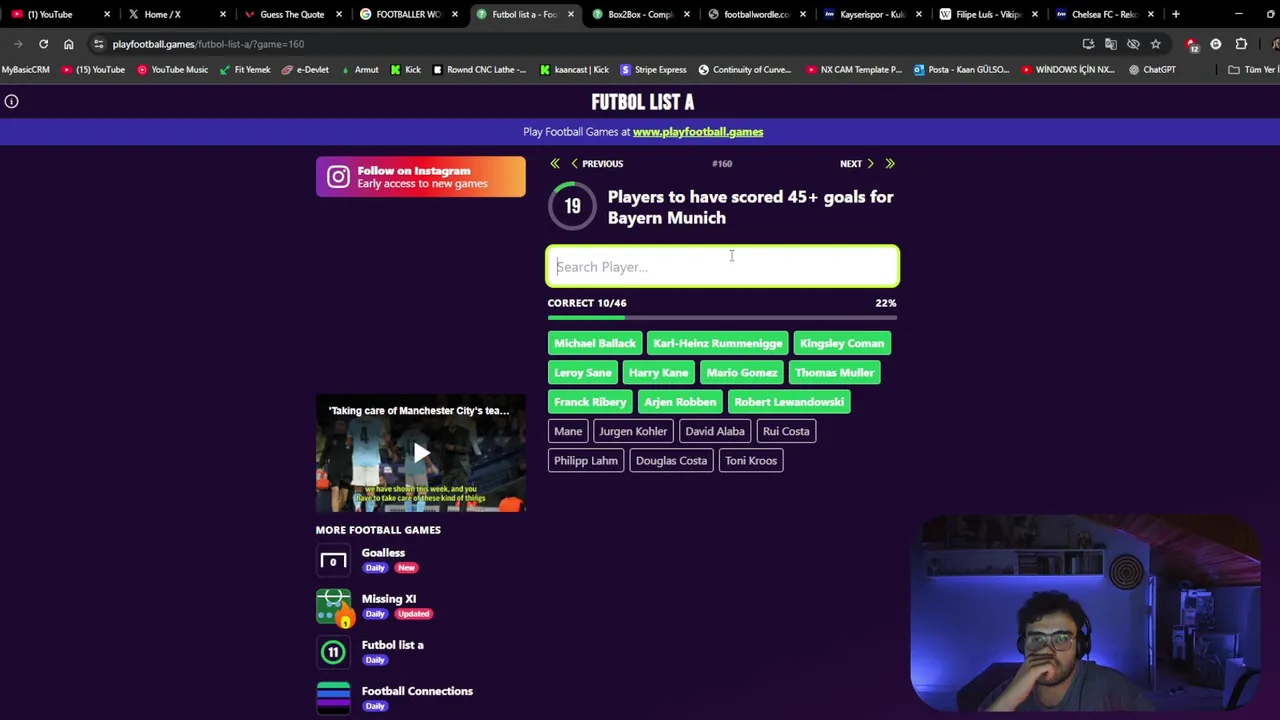Go to the browser home page

[68, 44]
